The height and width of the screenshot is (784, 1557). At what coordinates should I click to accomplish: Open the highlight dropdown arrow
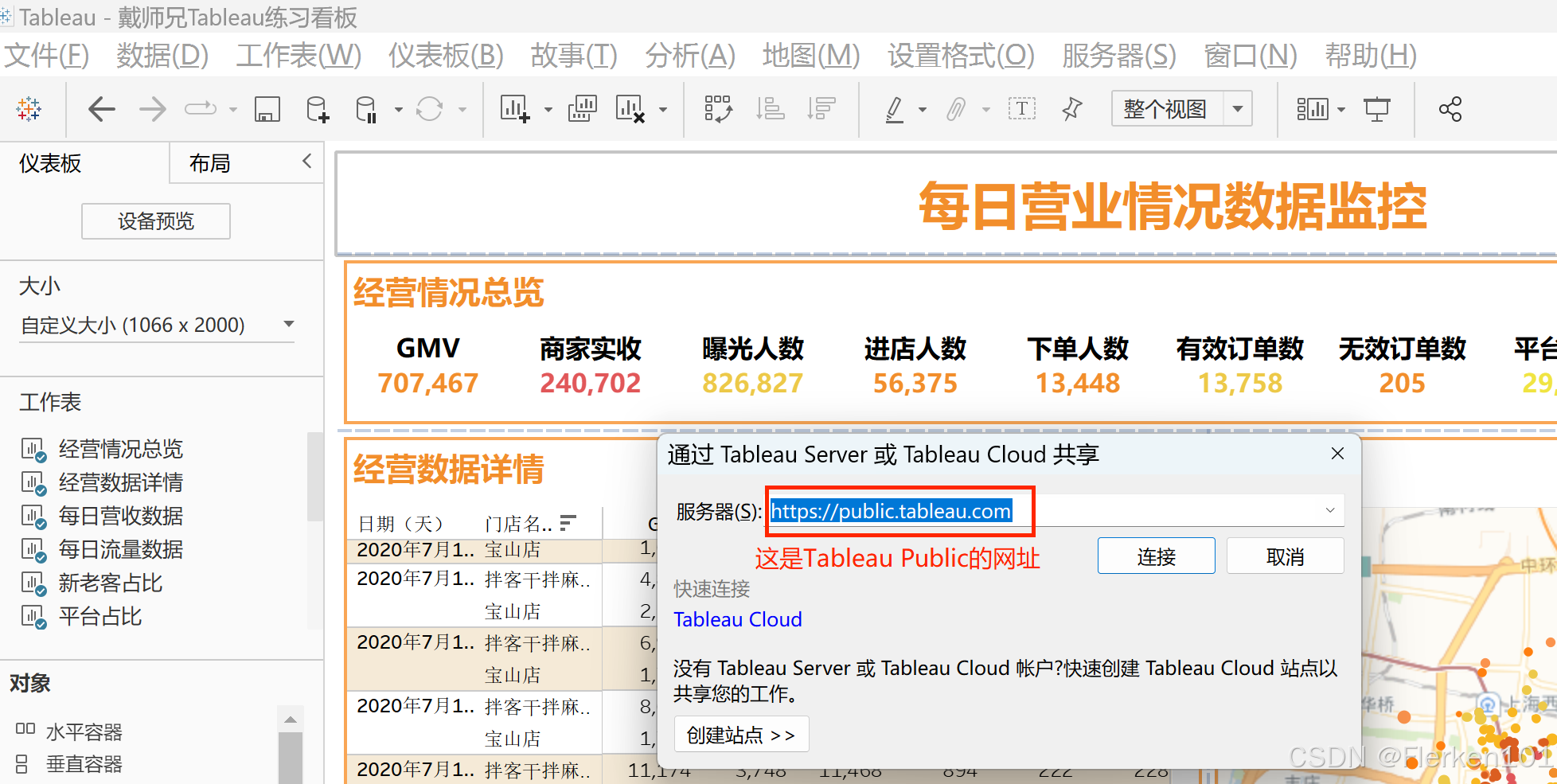coord(923,110)
